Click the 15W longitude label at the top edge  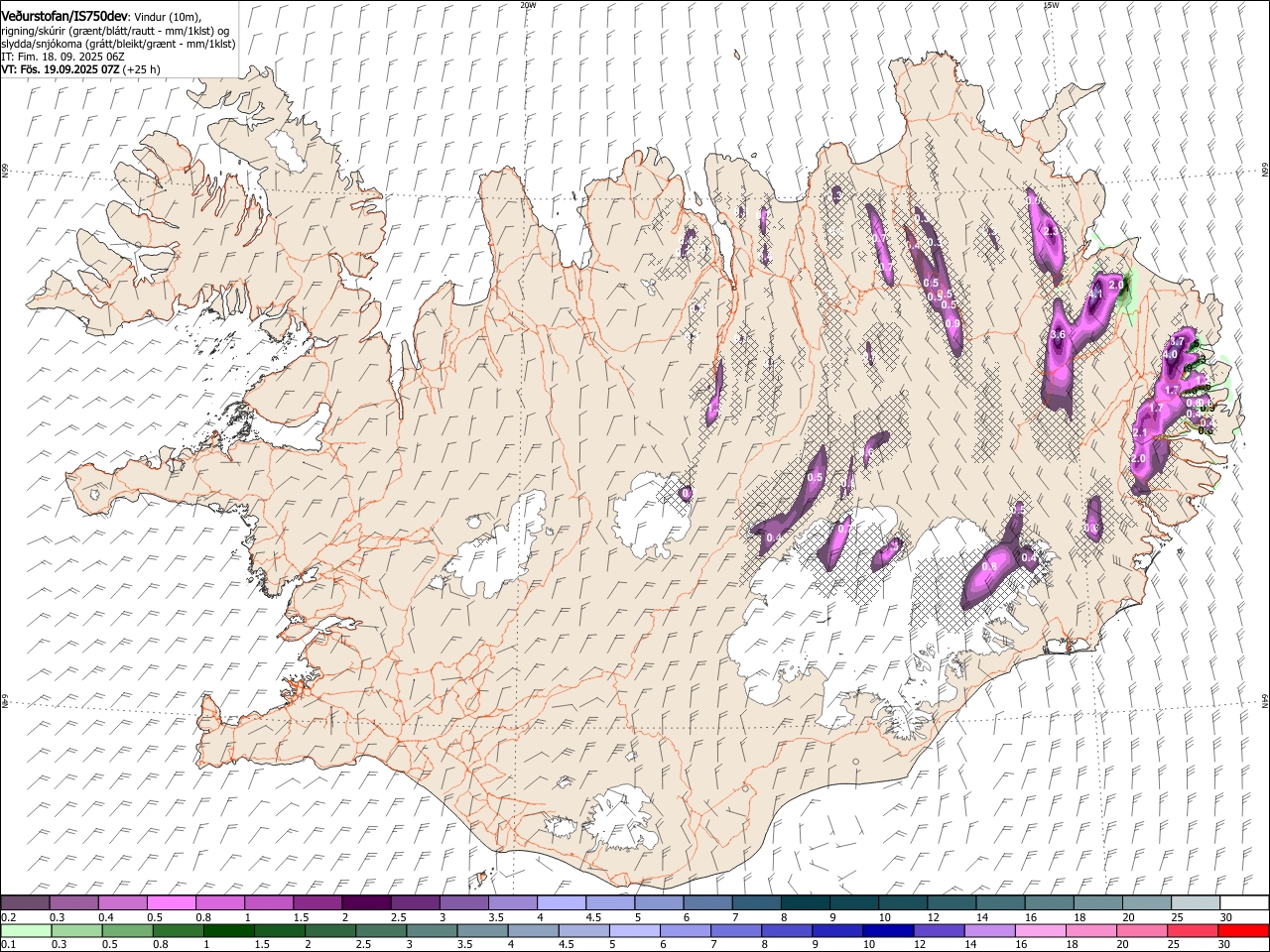tap(1051, 4)
